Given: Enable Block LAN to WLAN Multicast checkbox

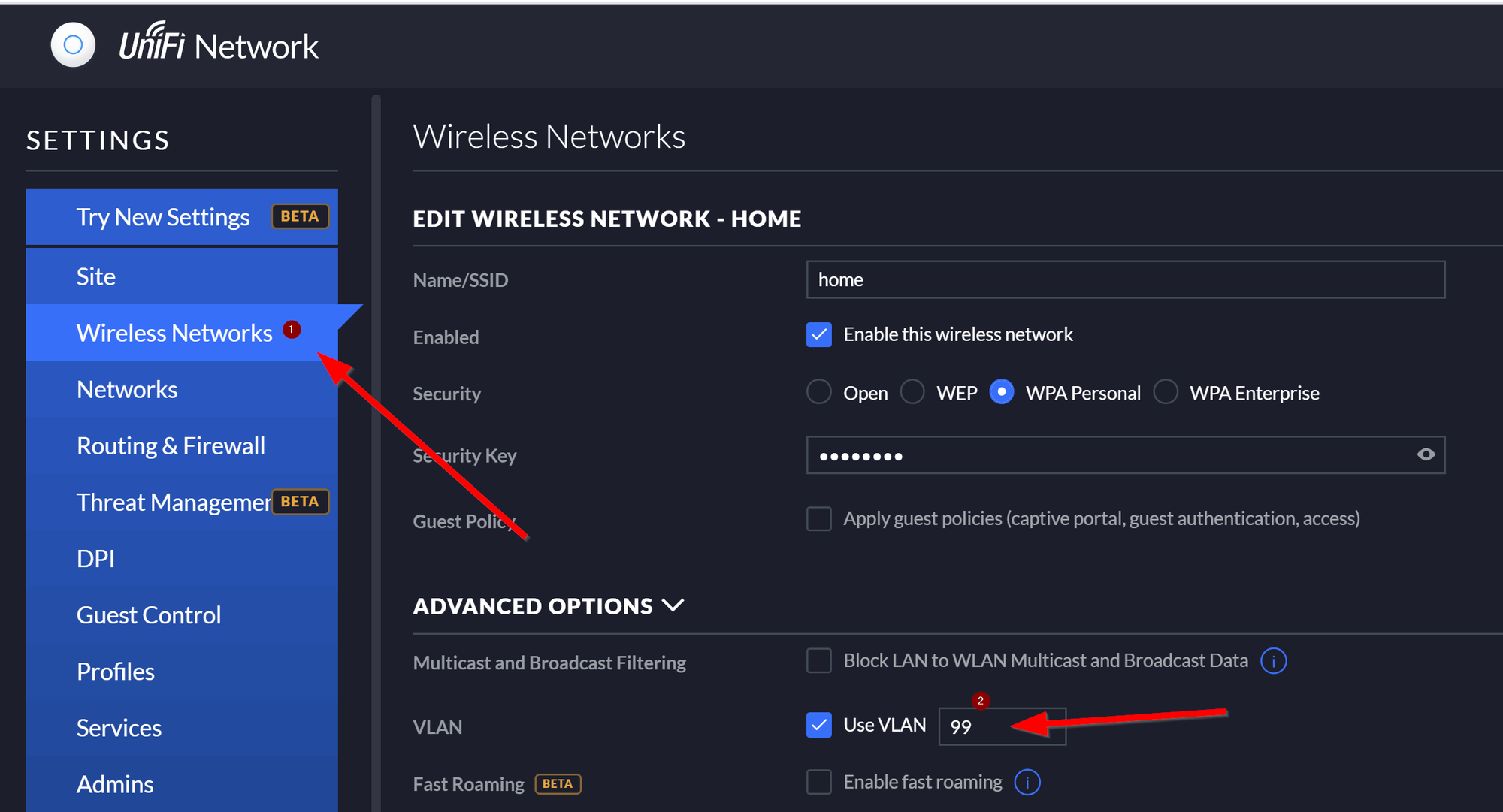Looking at the screenshot, I should 818,661.
